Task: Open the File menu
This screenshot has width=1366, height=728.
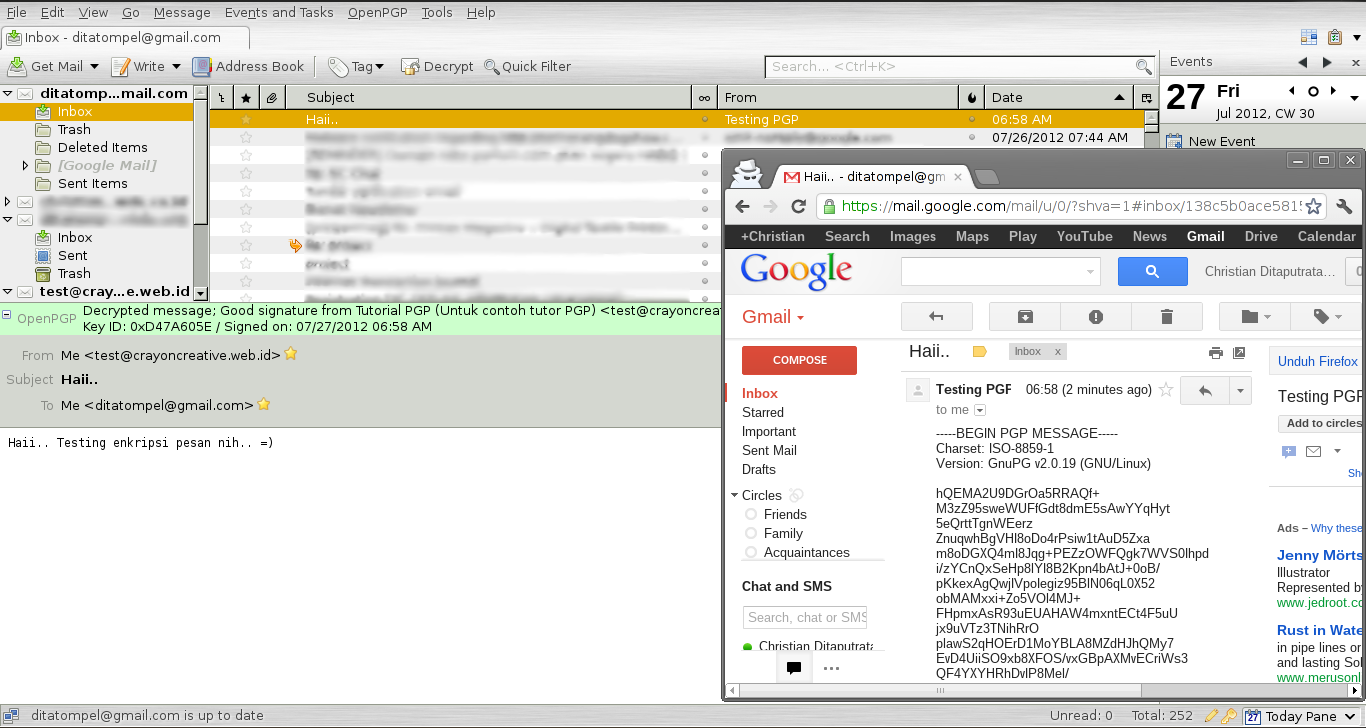Action: 16,13
